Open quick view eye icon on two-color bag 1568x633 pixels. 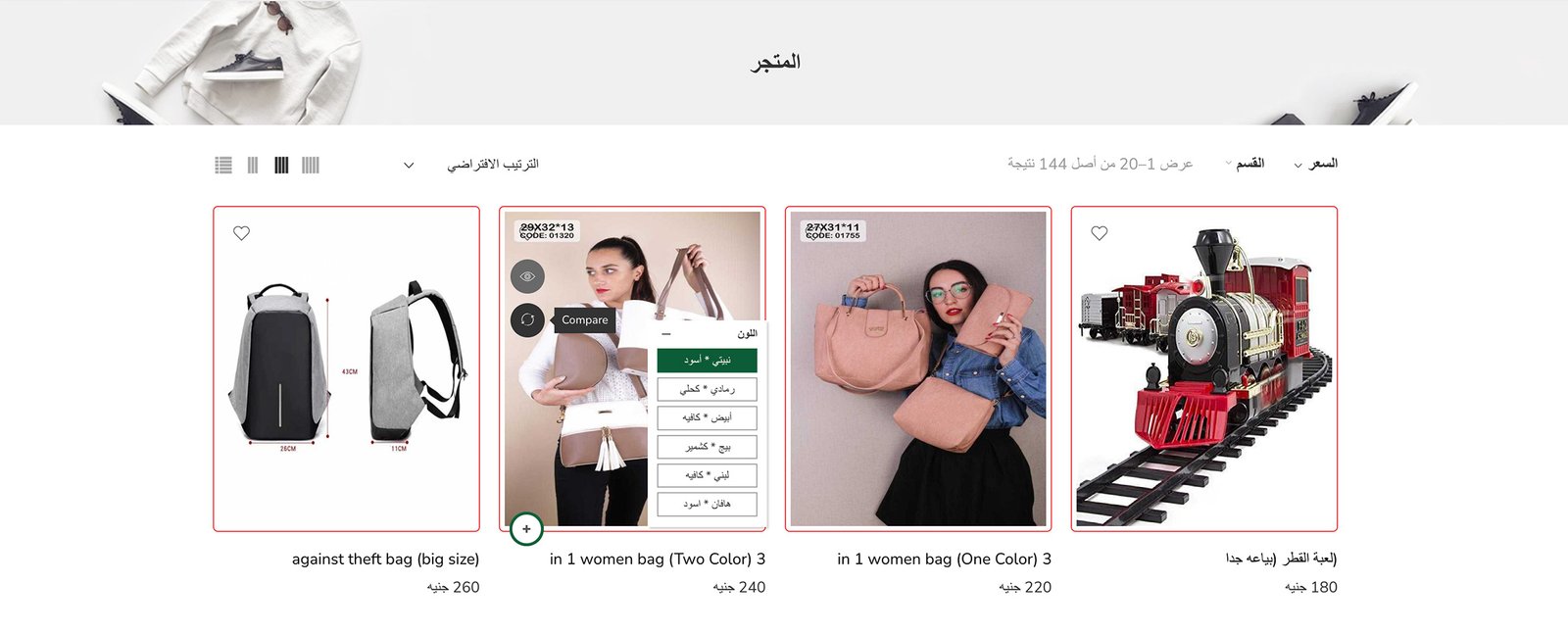527,276
